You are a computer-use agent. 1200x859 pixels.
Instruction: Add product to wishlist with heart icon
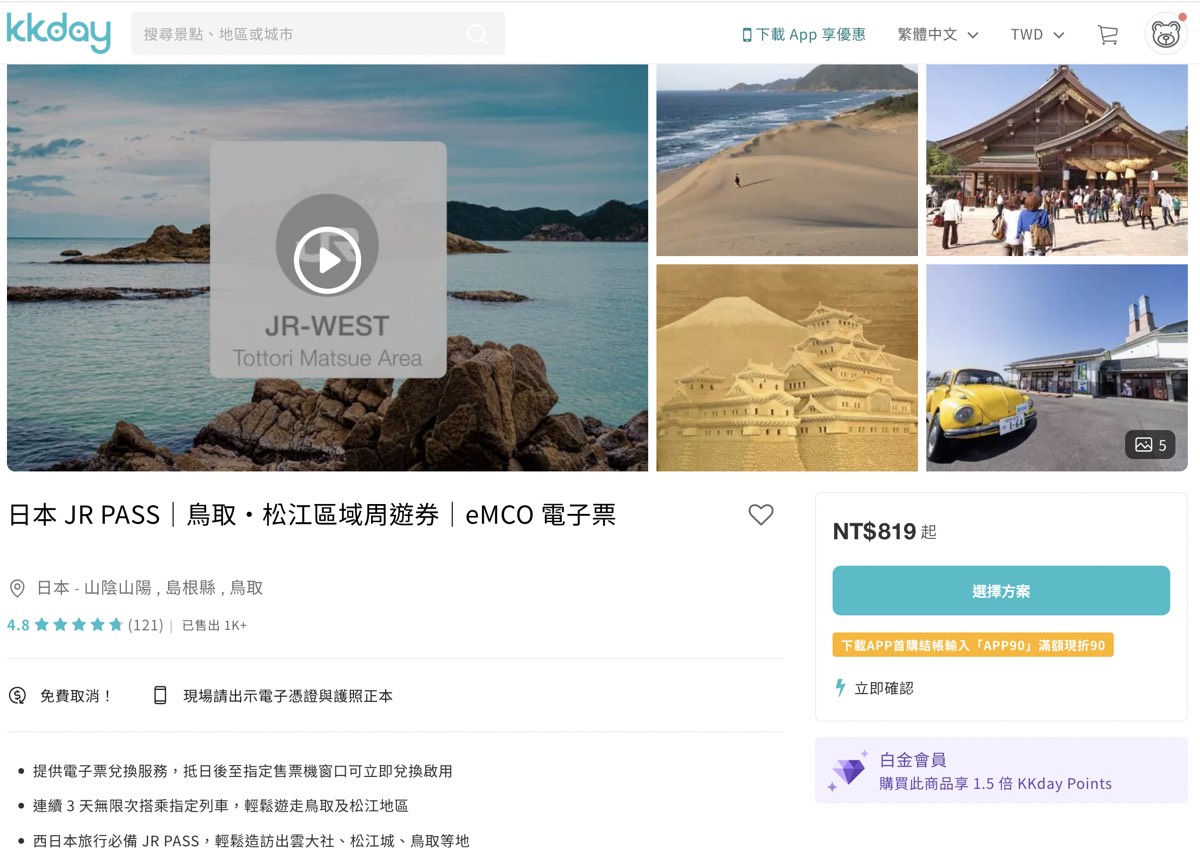coord(761,515)
